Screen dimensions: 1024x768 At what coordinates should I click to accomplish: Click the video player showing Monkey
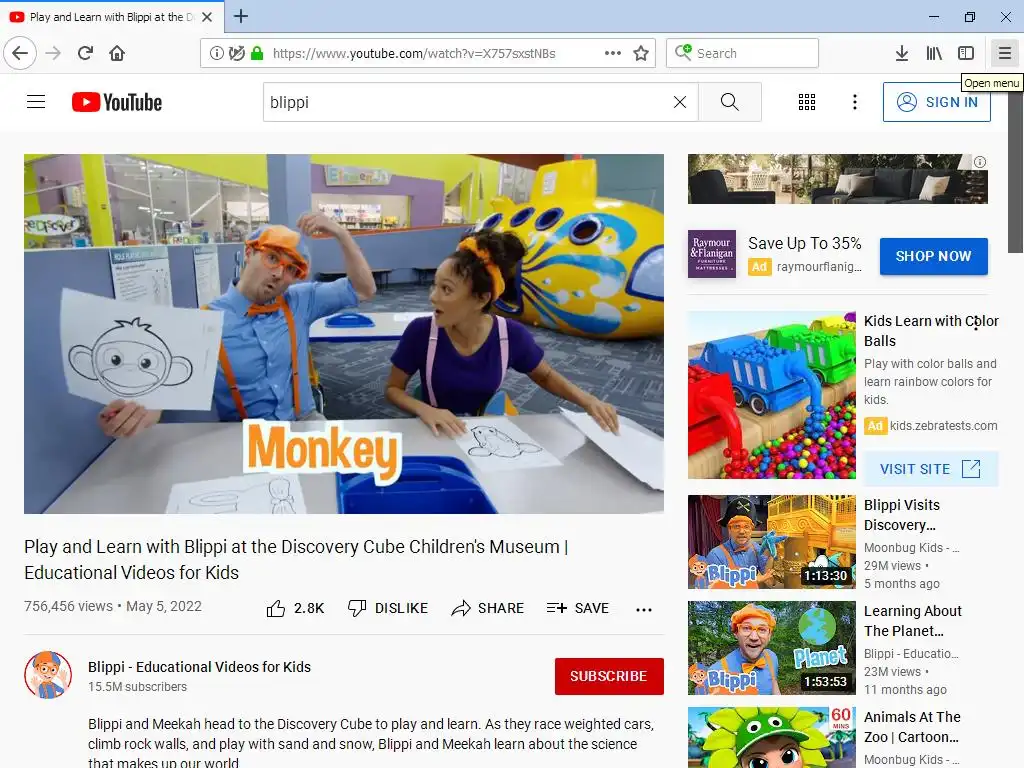344,334
